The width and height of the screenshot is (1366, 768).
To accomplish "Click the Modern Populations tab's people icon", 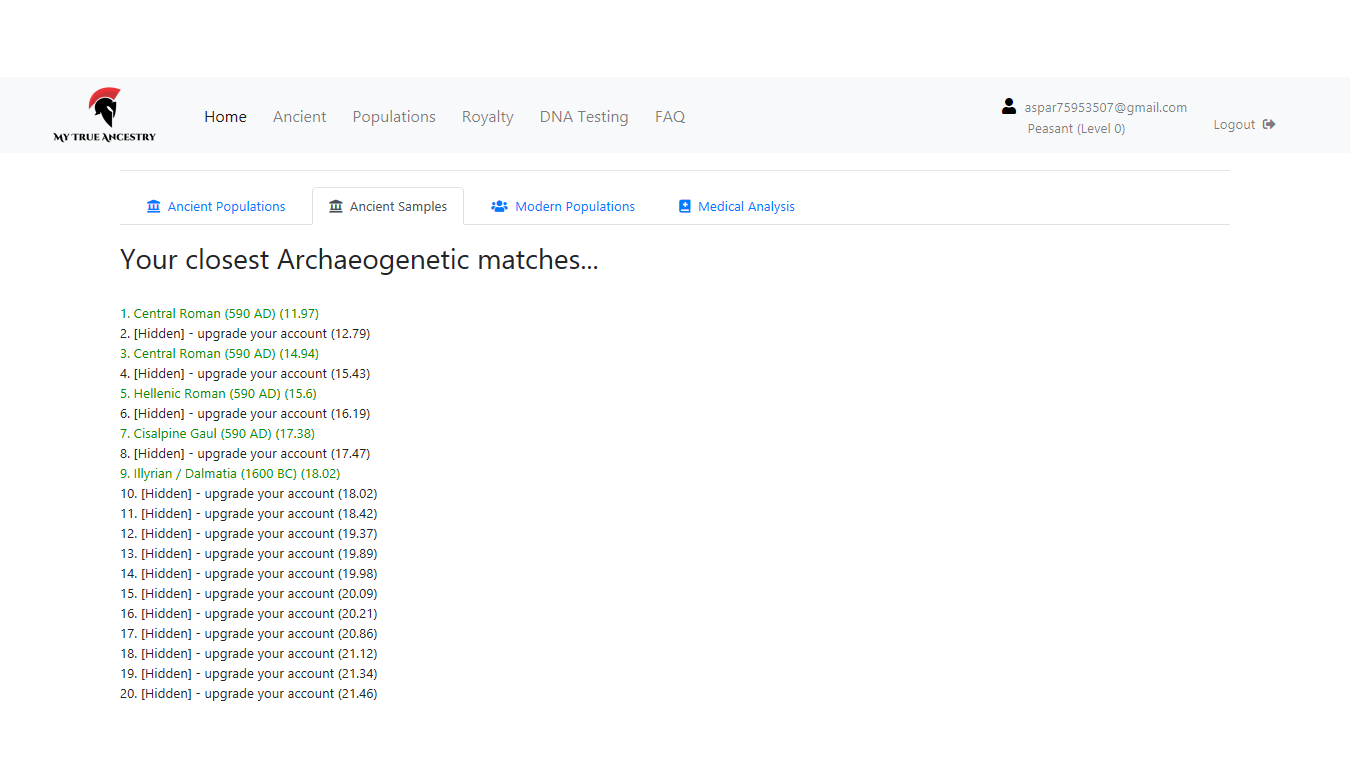I will 499,206.
